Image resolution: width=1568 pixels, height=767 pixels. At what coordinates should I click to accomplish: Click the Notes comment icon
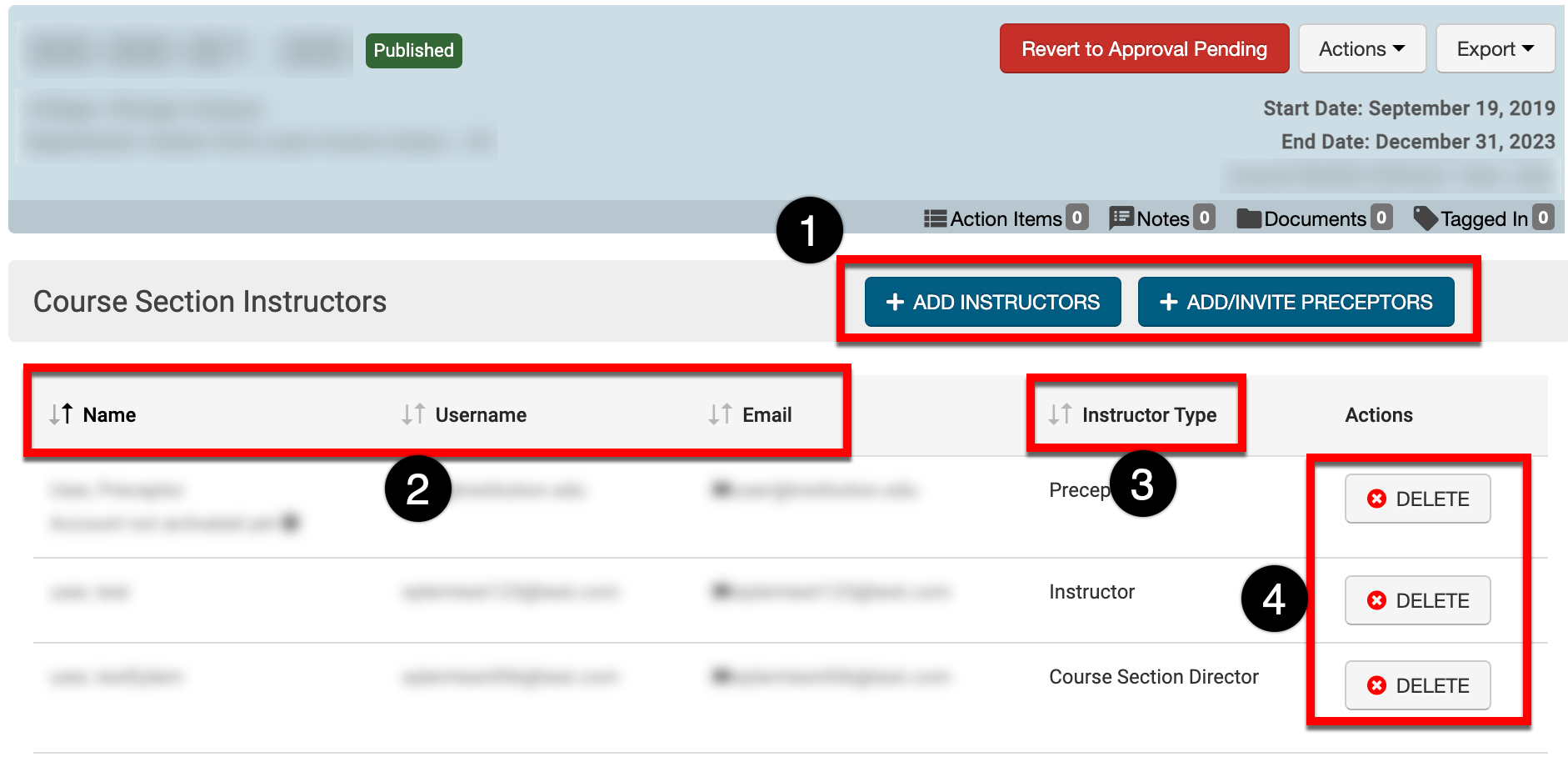1121,218
